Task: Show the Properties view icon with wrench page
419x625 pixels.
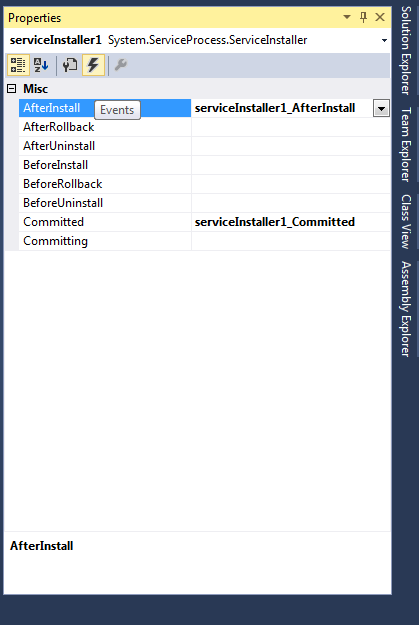Action: click(70, 65)
